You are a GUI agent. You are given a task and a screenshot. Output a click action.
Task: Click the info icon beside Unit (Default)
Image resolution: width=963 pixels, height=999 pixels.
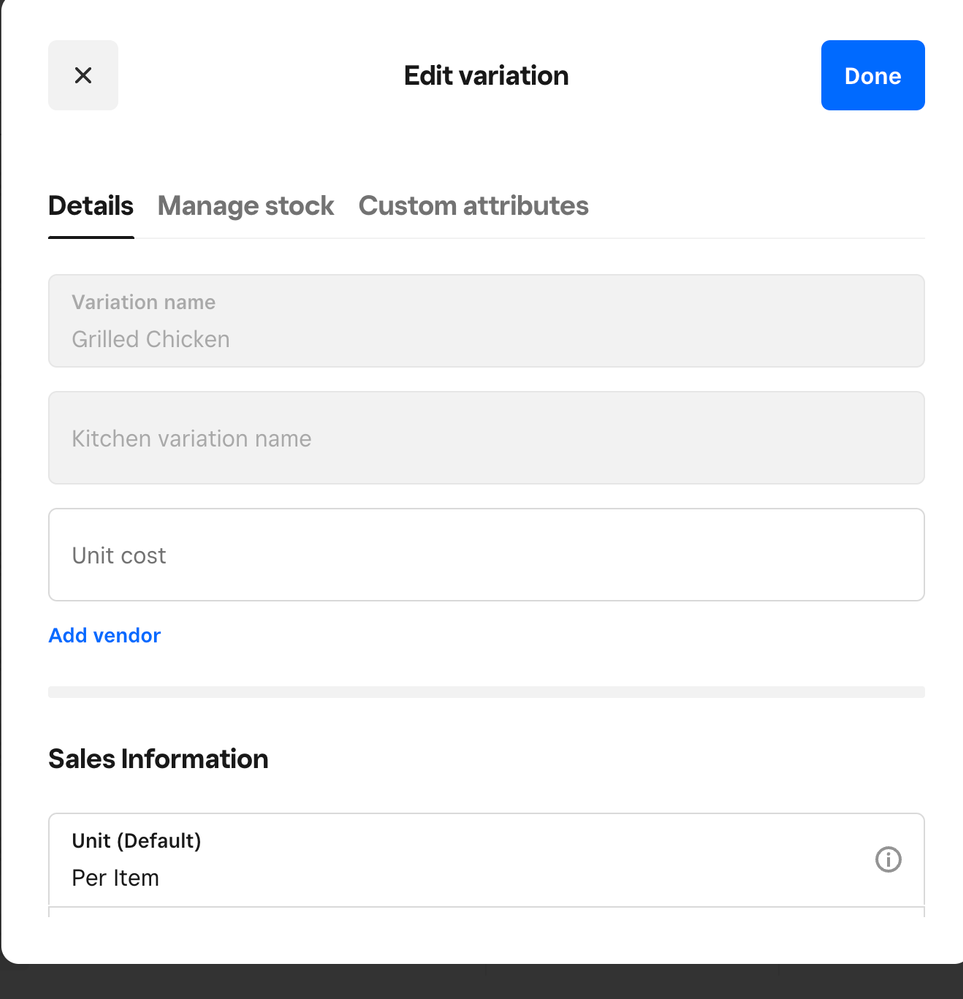[888, 859]
